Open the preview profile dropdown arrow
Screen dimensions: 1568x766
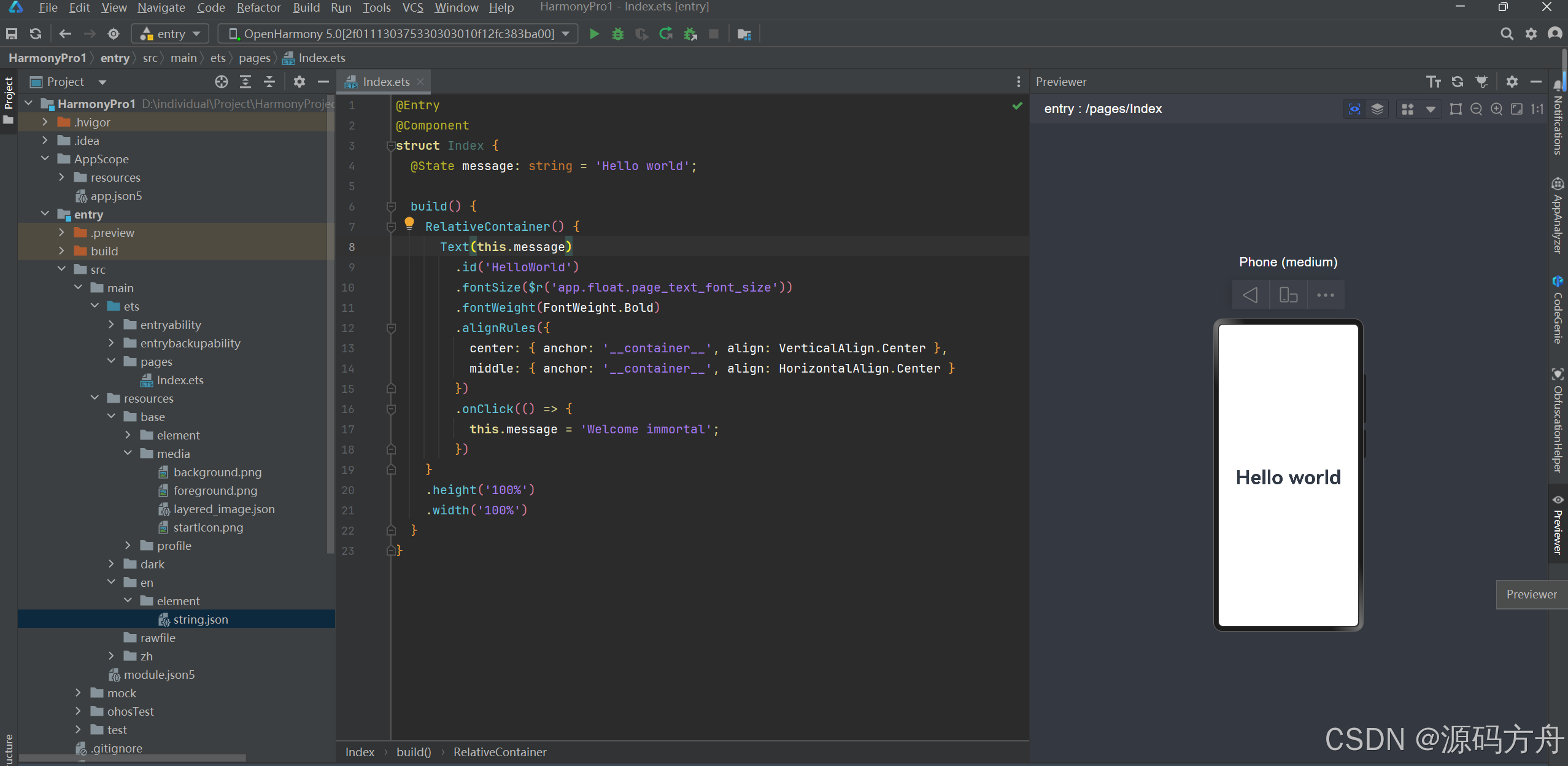(1431, 109)
